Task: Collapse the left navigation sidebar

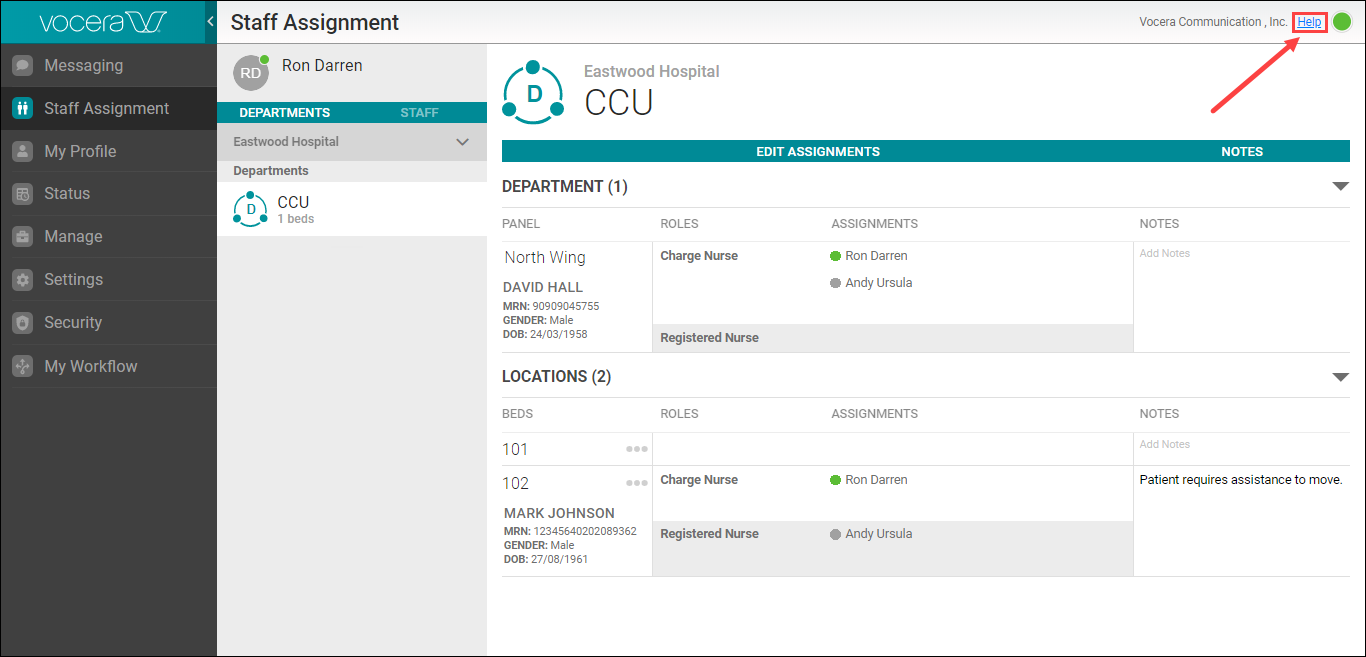Action: tap(210, 22)
